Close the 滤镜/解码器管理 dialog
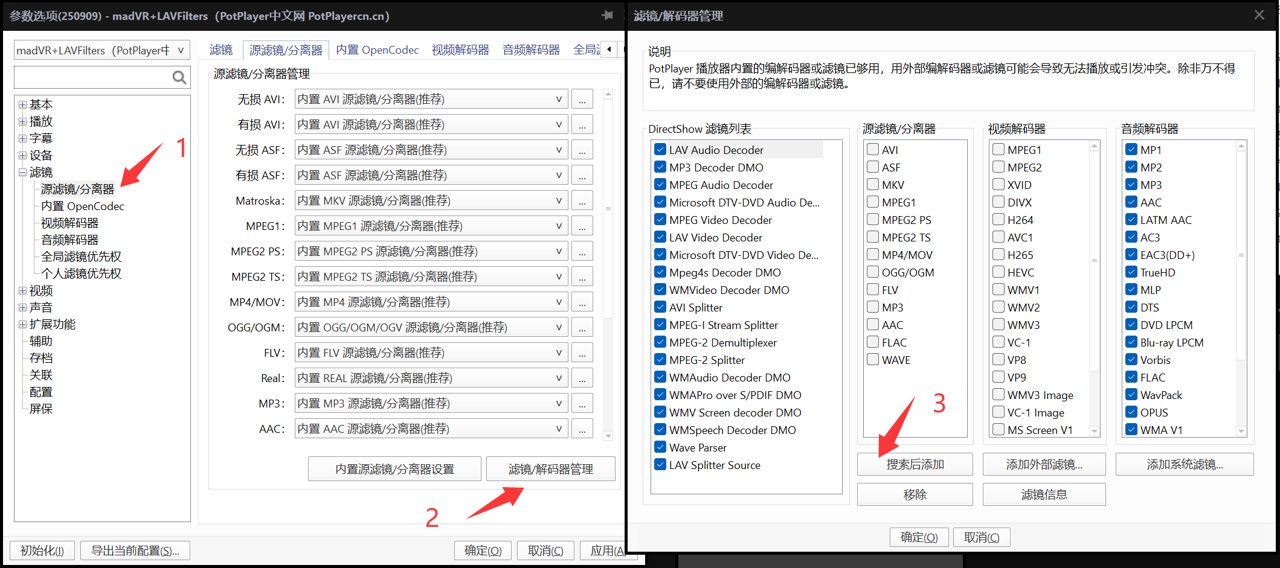Viewport: 1280px width, 568px height. [1258, 15]
